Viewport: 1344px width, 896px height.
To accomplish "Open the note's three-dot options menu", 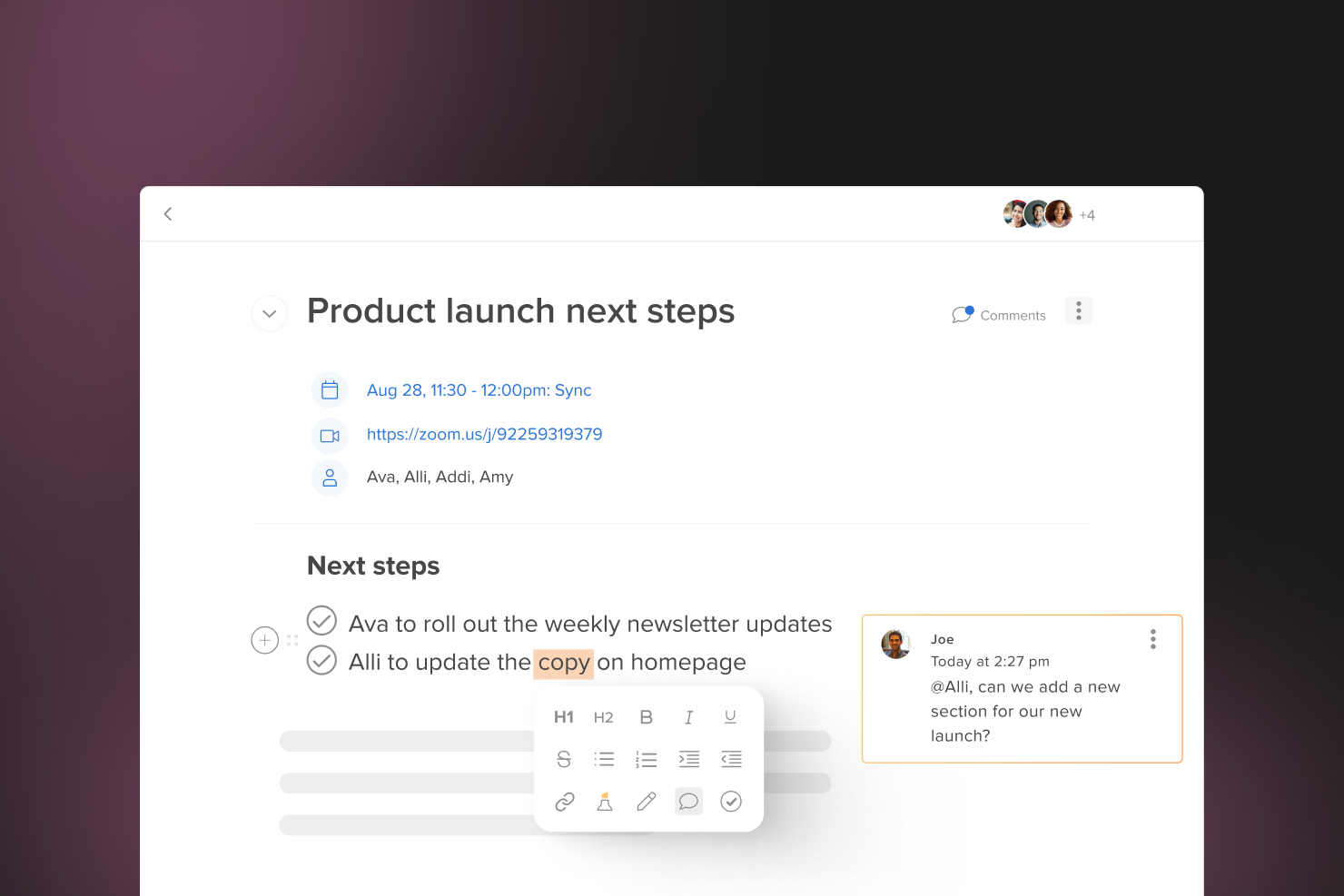I will 1079,311.
